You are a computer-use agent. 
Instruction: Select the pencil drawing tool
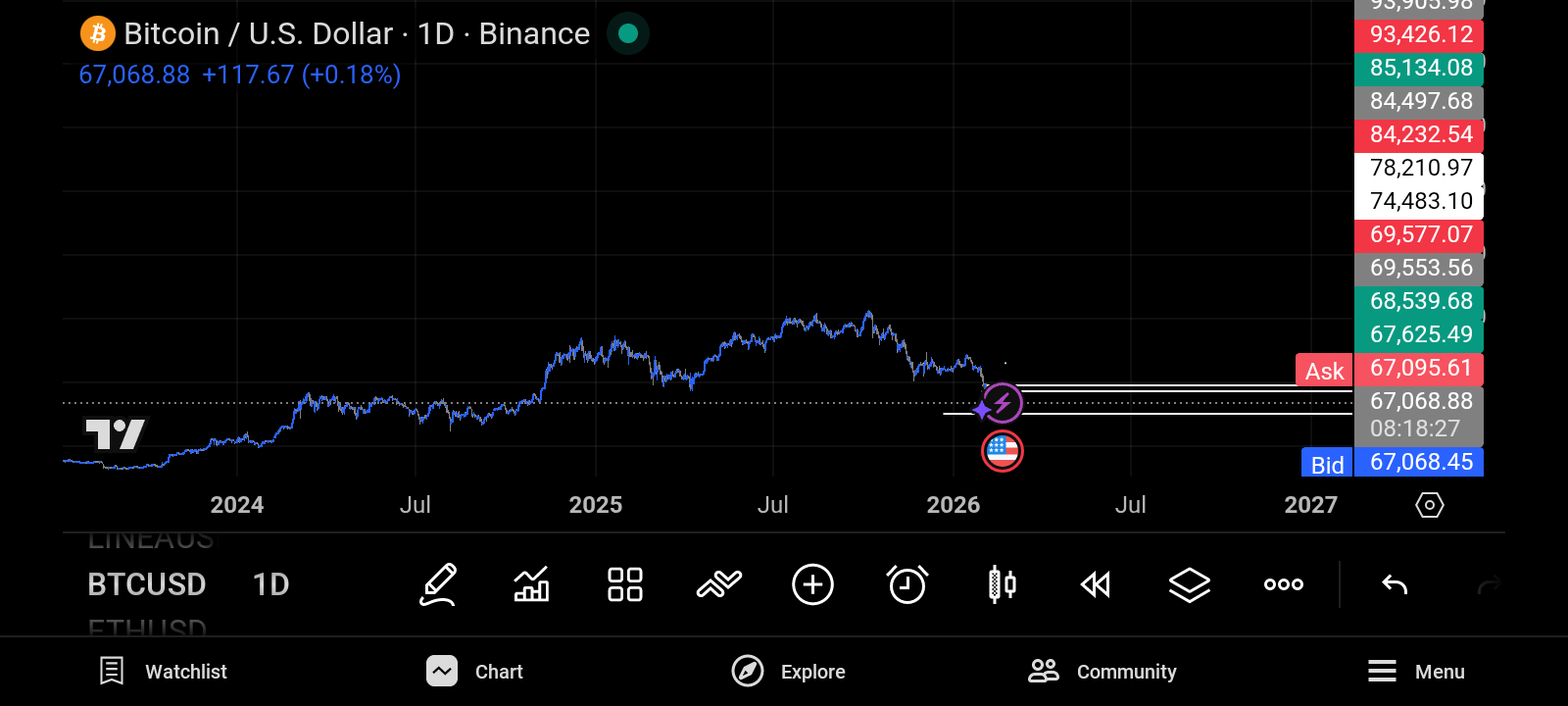tap(438, 585)
